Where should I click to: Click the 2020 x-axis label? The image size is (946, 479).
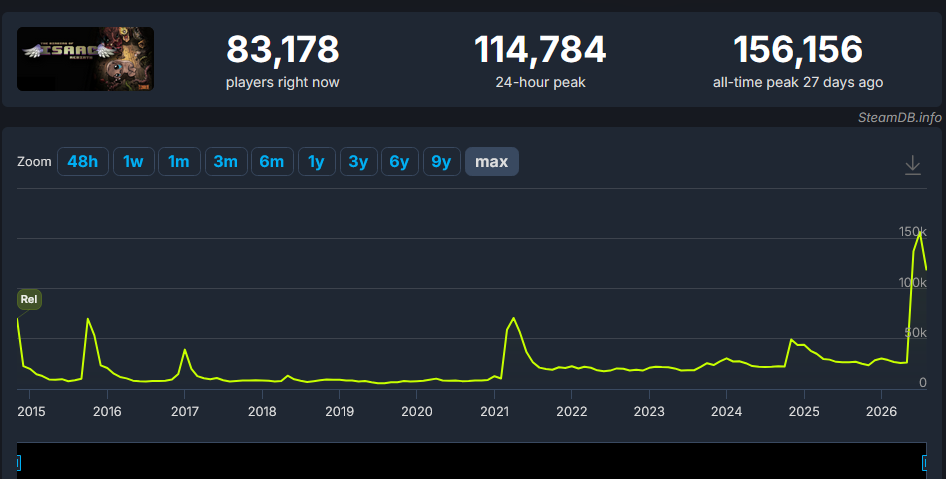(x=417, y=411)
